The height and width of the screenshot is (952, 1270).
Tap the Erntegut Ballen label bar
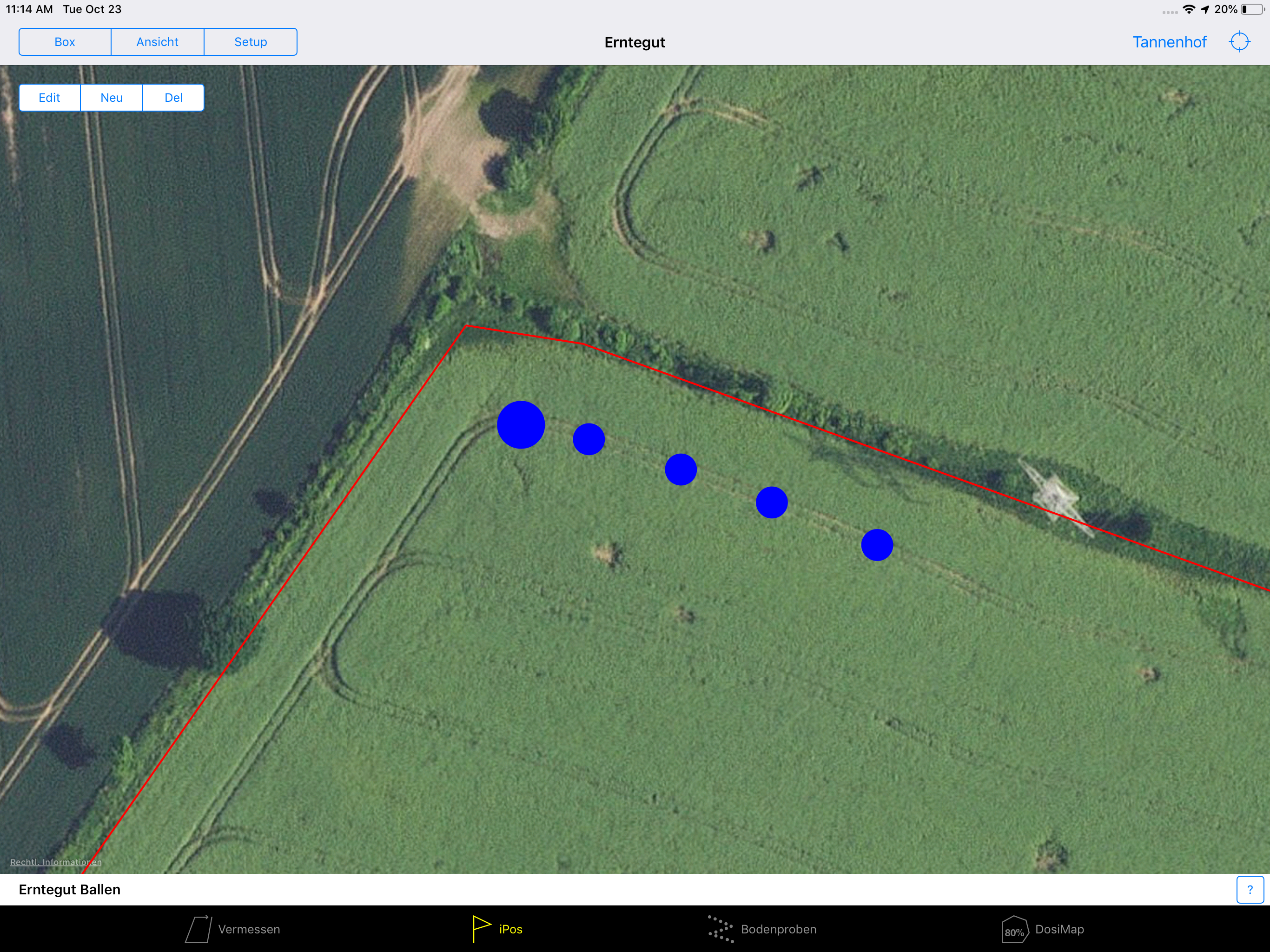tap(69, 889)
